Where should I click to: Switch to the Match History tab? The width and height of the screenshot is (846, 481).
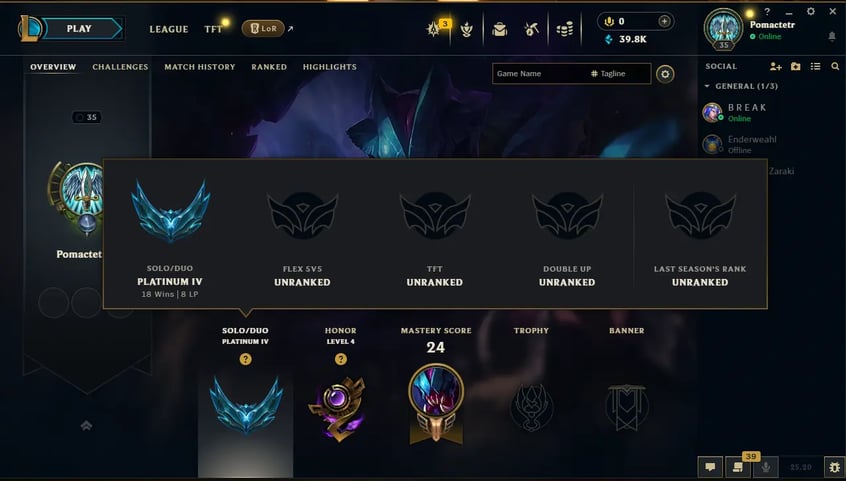click(200, 67)
